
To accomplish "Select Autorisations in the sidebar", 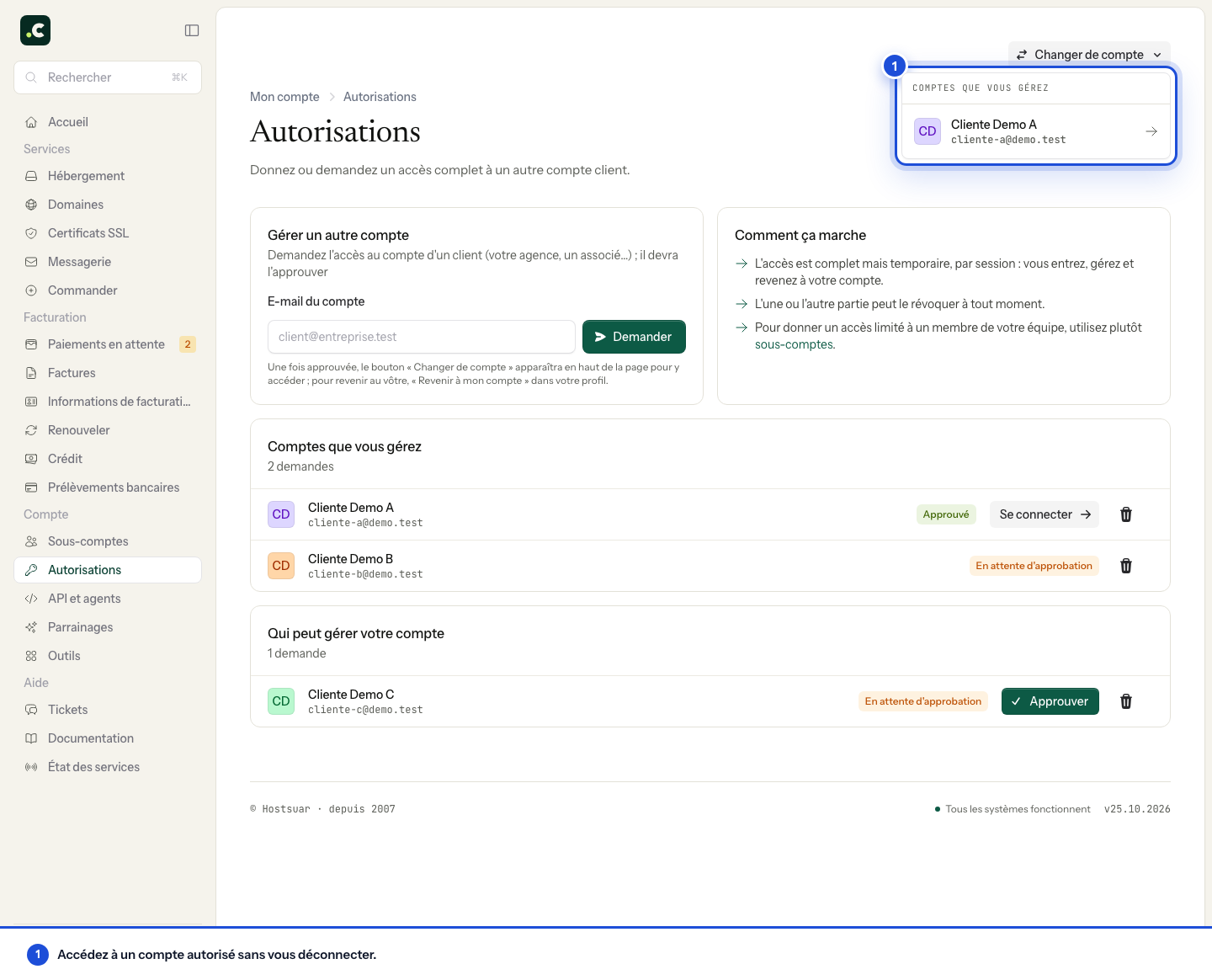I will click(x=108, y=570).
